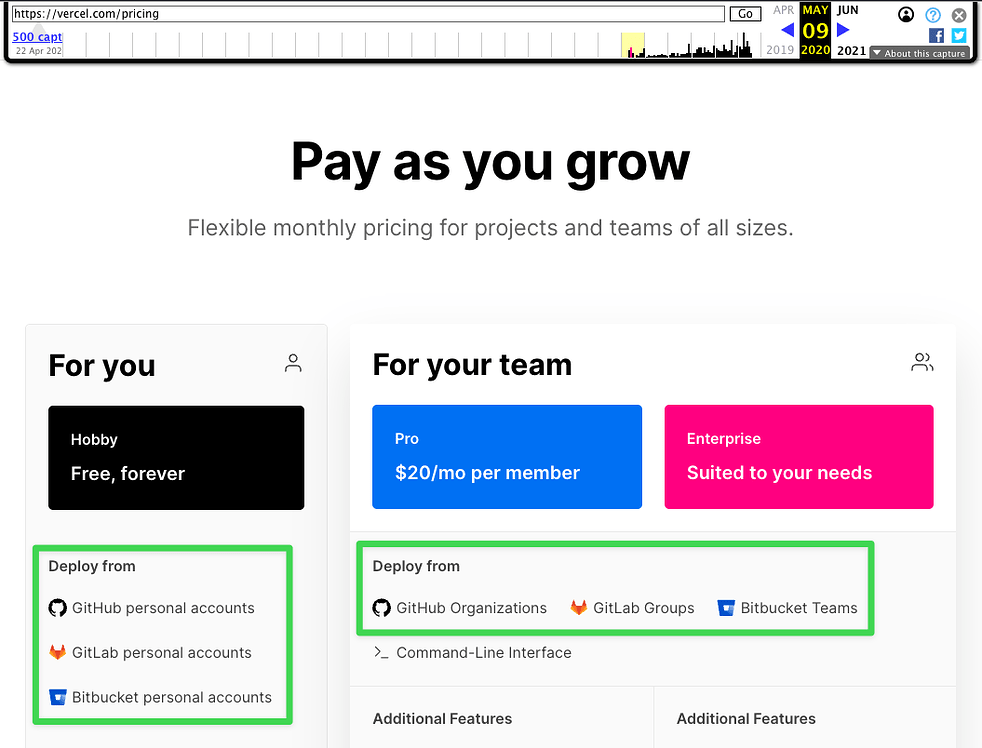
Task: Open Wayback Machine user account icon
Action: tap(906, 15)
